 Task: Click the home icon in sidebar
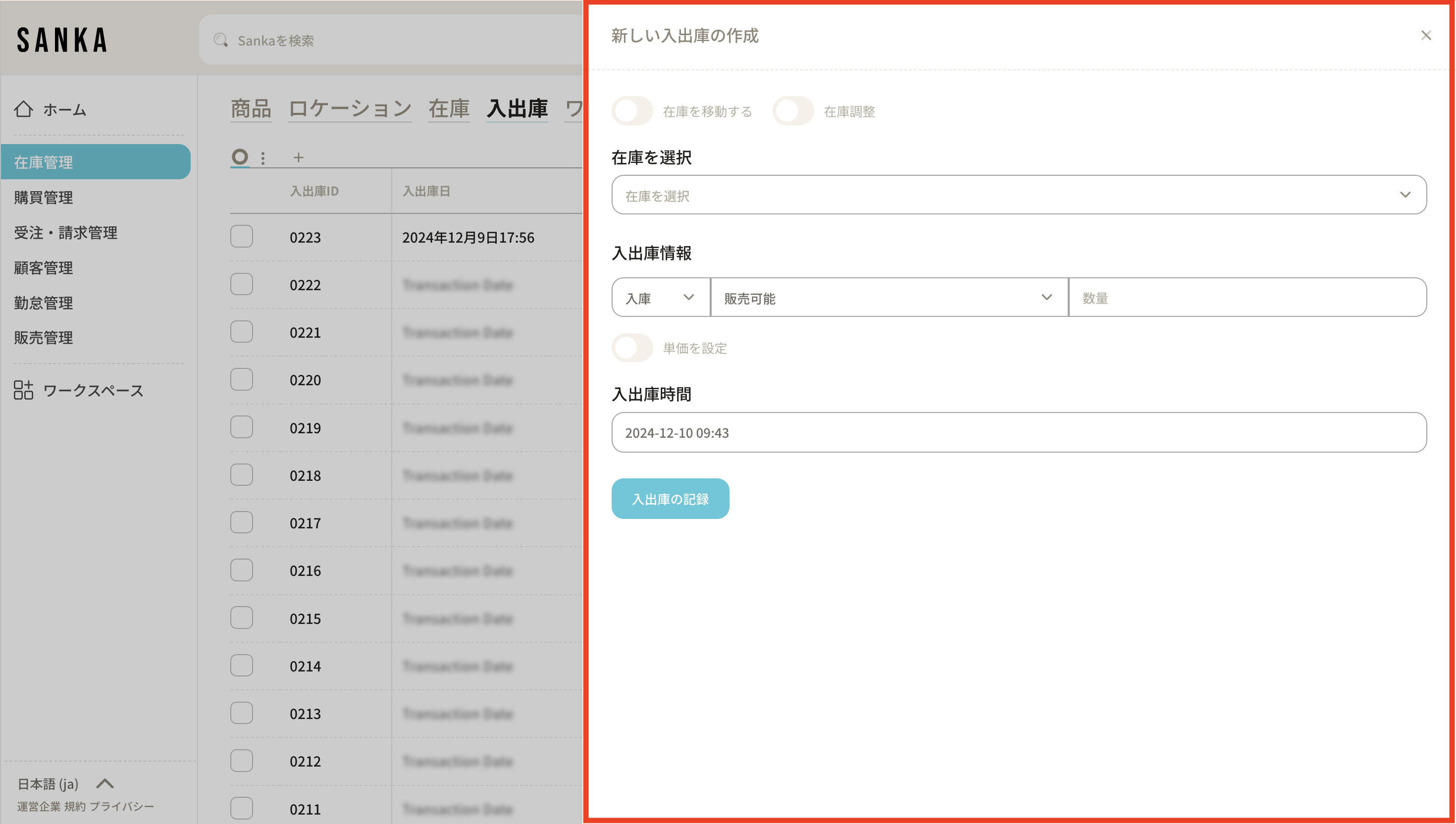(x=23, y=108)
